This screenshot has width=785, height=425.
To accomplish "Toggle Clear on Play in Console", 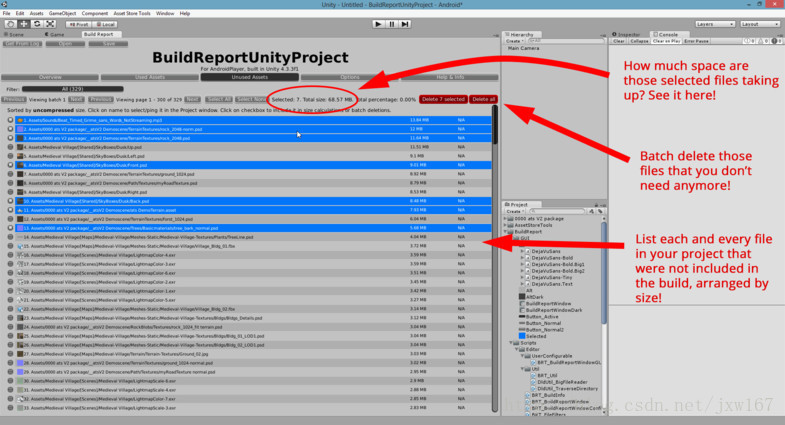I will pos(666,41).
